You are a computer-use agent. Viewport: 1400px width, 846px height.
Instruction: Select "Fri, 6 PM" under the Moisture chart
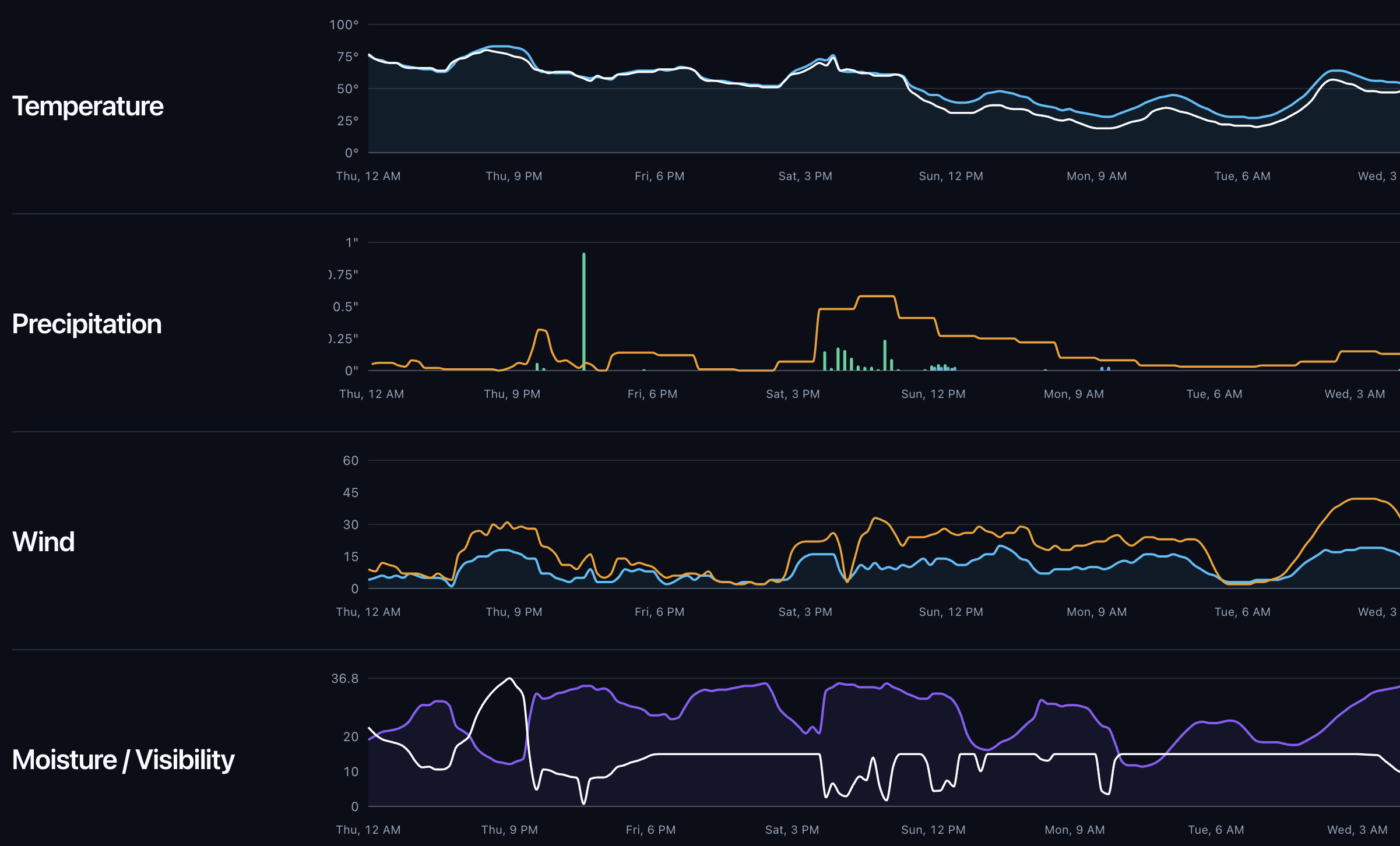click(x=651, y=830)
